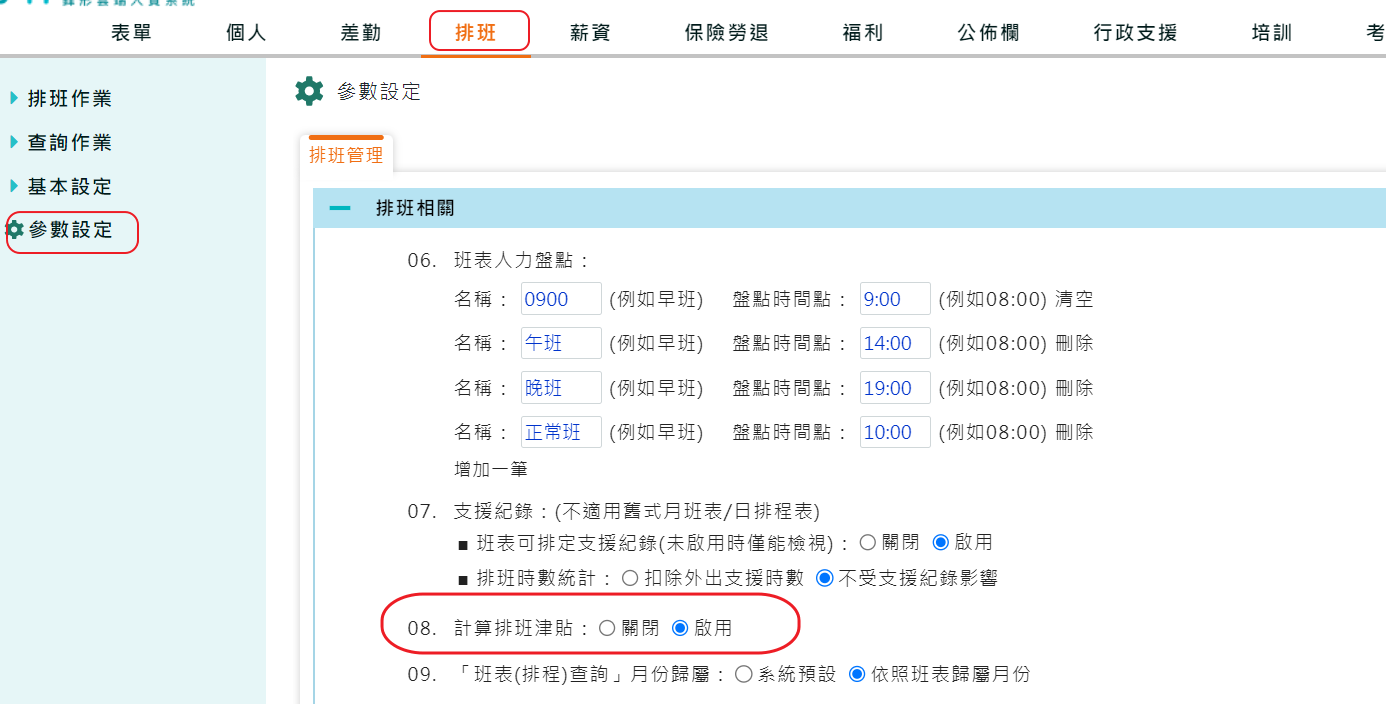This screenshot has width=1386, height=704.
Task: Select the 福利 menu item
Action: pyautogui.click(x=862, y=33)
